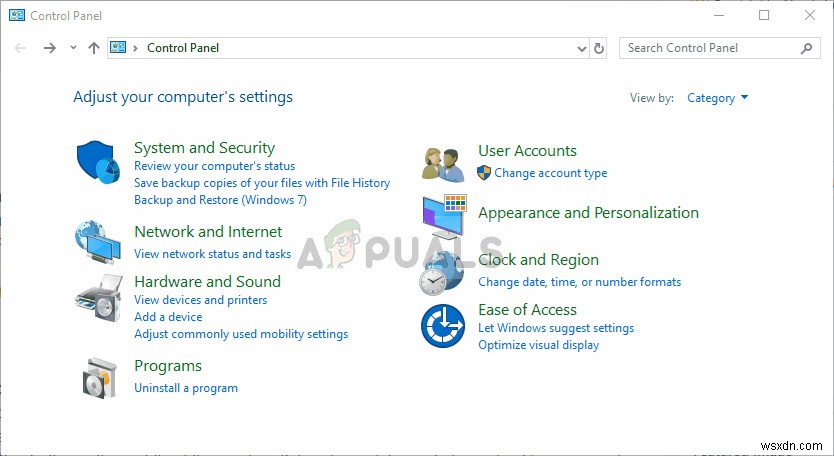Expand the address bar history dropdown
This screenshot has width=834, height=456.
coord(583,48)
